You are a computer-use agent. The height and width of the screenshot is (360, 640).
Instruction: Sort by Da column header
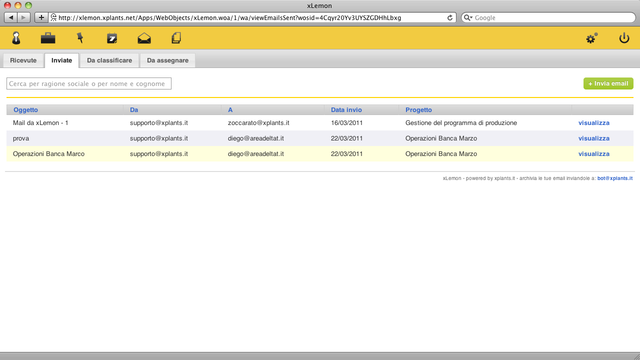click(134, 110)
